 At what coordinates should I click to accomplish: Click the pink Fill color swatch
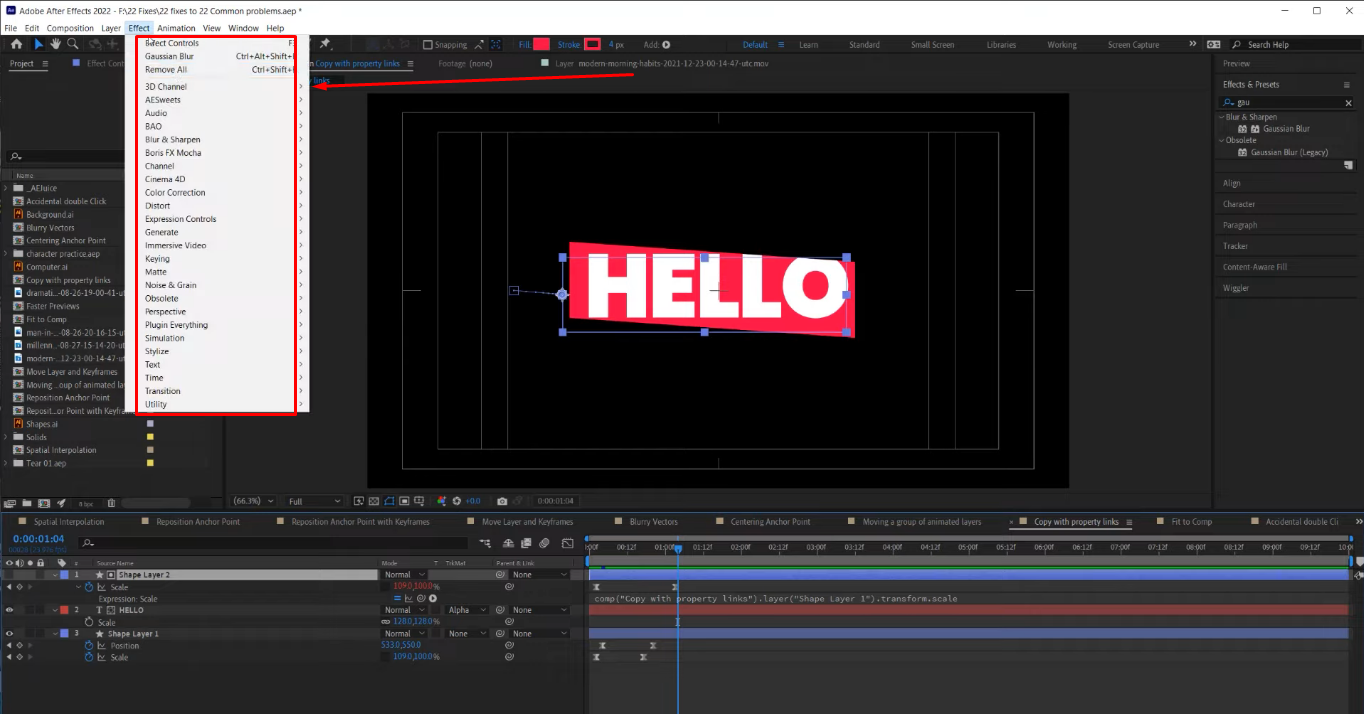(x=540, y=44)
